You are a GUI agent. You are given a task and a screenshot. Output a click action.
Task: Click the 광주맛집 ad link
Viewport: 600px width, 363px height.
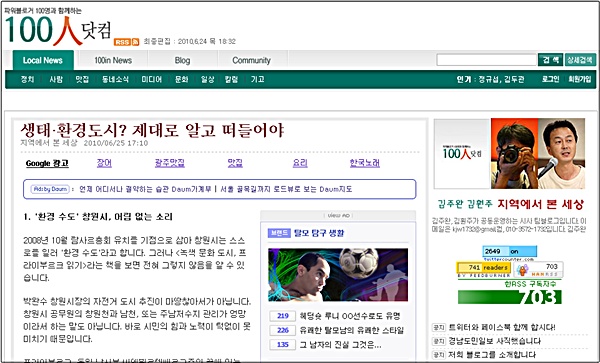170,163
